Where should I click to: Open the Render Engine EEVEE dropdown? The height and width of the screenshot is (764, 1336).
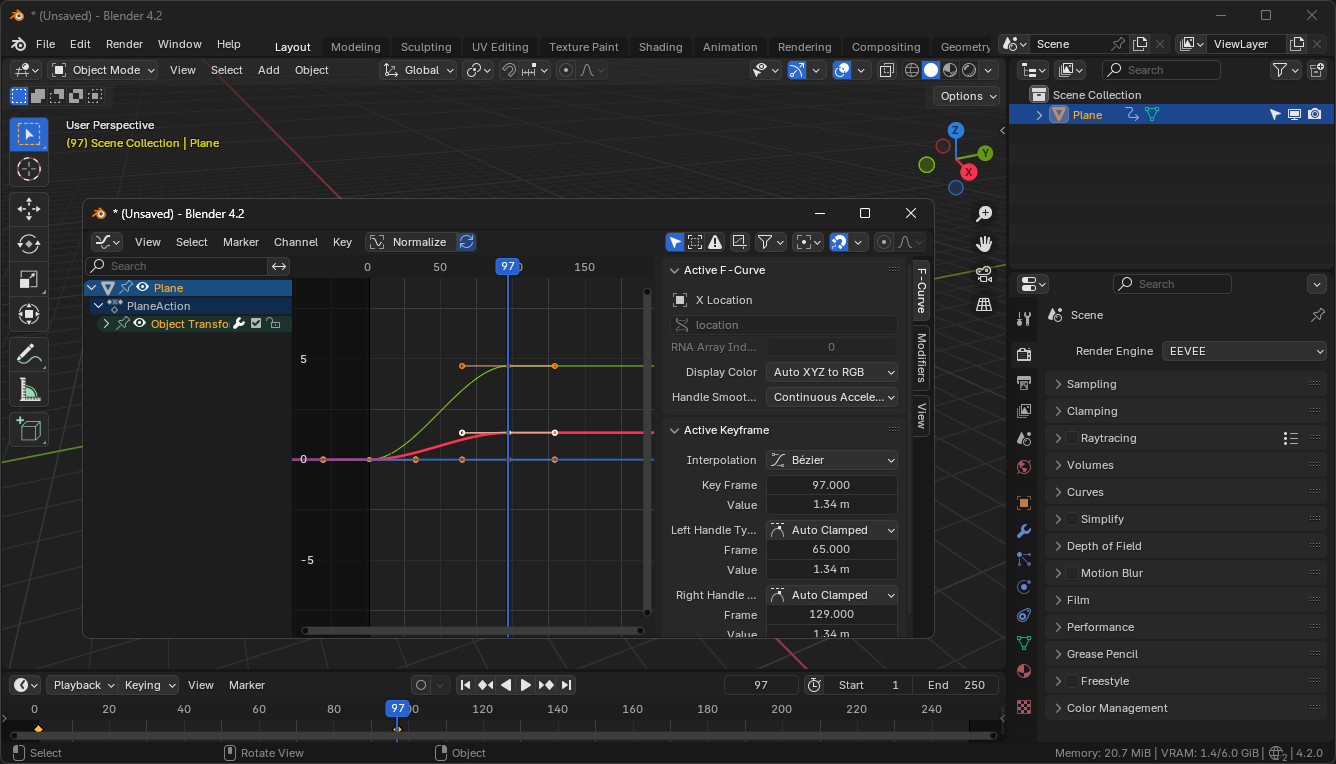pos(1244,351)
